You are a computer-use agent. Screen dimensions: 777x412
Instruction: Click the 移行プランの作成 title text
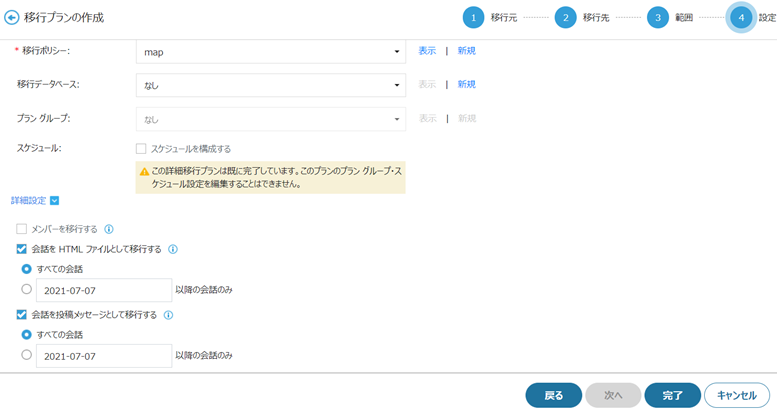tap(64, 18)
